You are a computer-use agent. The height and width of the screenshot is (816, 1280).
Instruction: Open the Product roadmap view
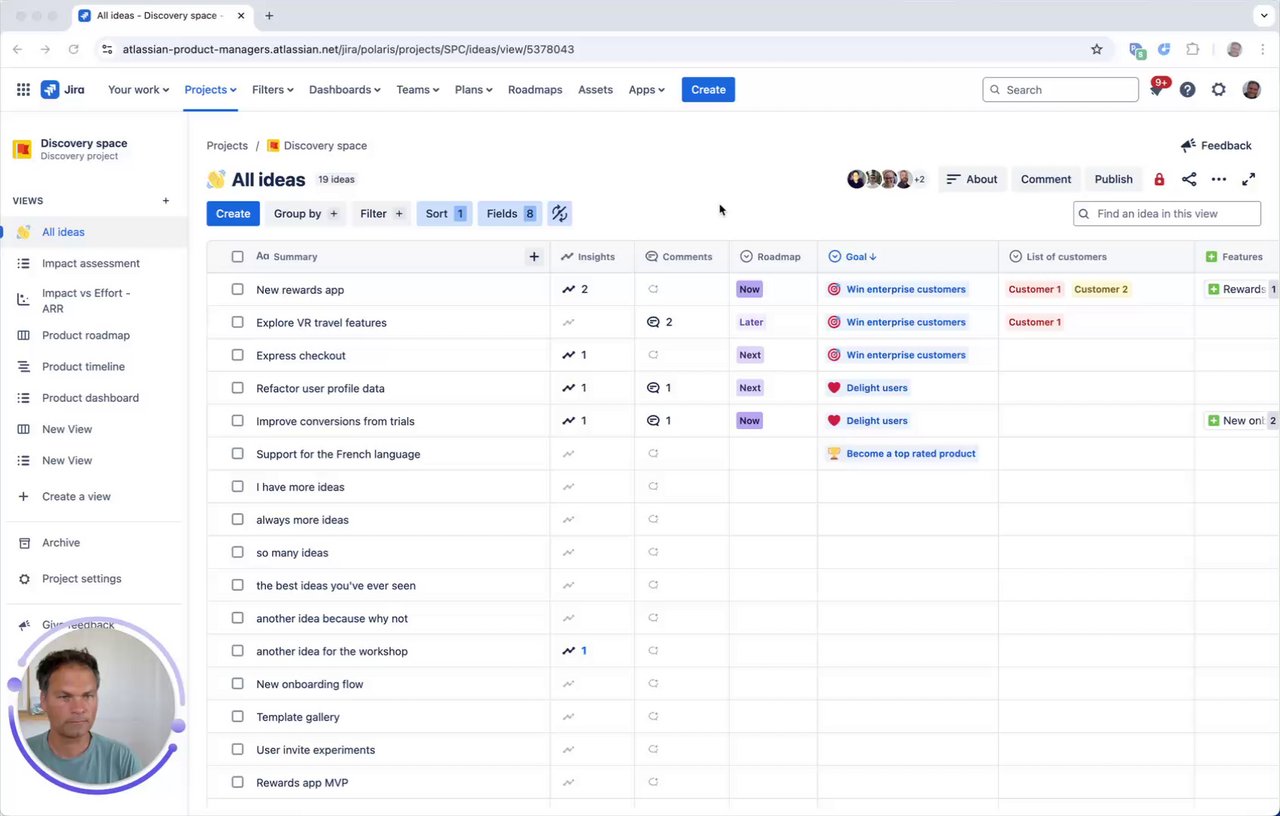[x=86, y=335]
